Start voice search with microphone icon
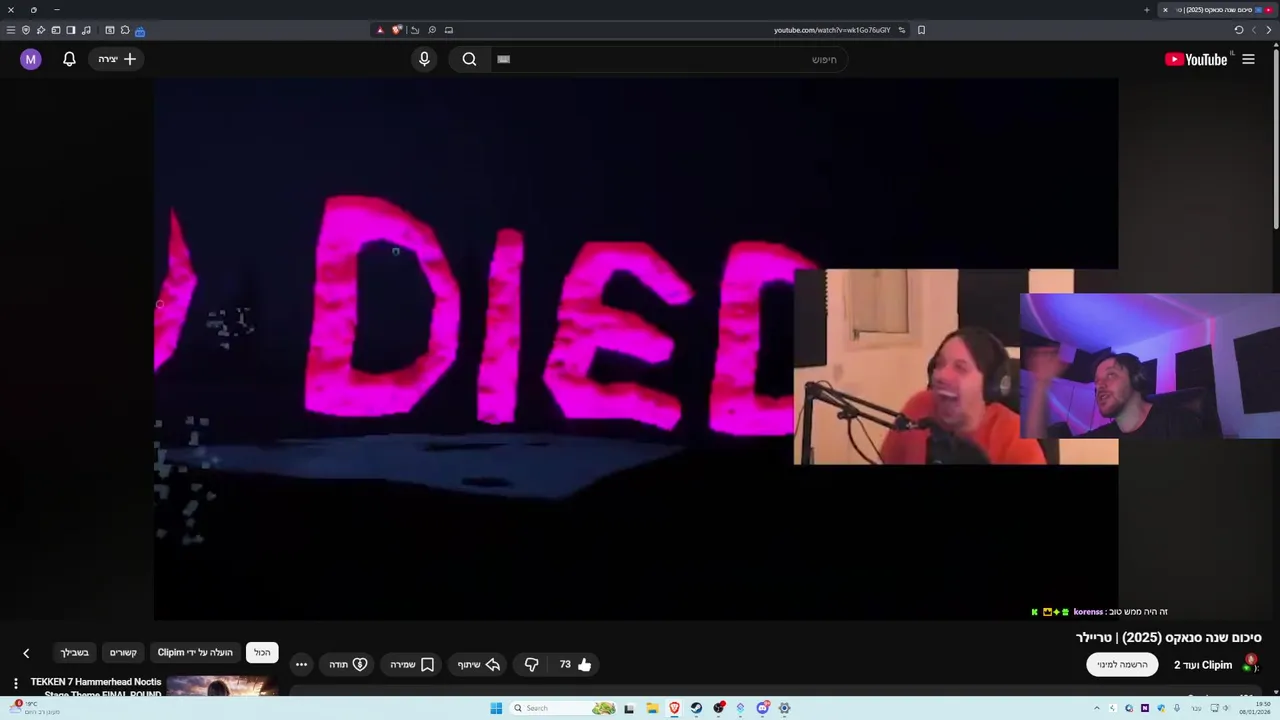The image size is (1280, 720). tap(424, 59)
